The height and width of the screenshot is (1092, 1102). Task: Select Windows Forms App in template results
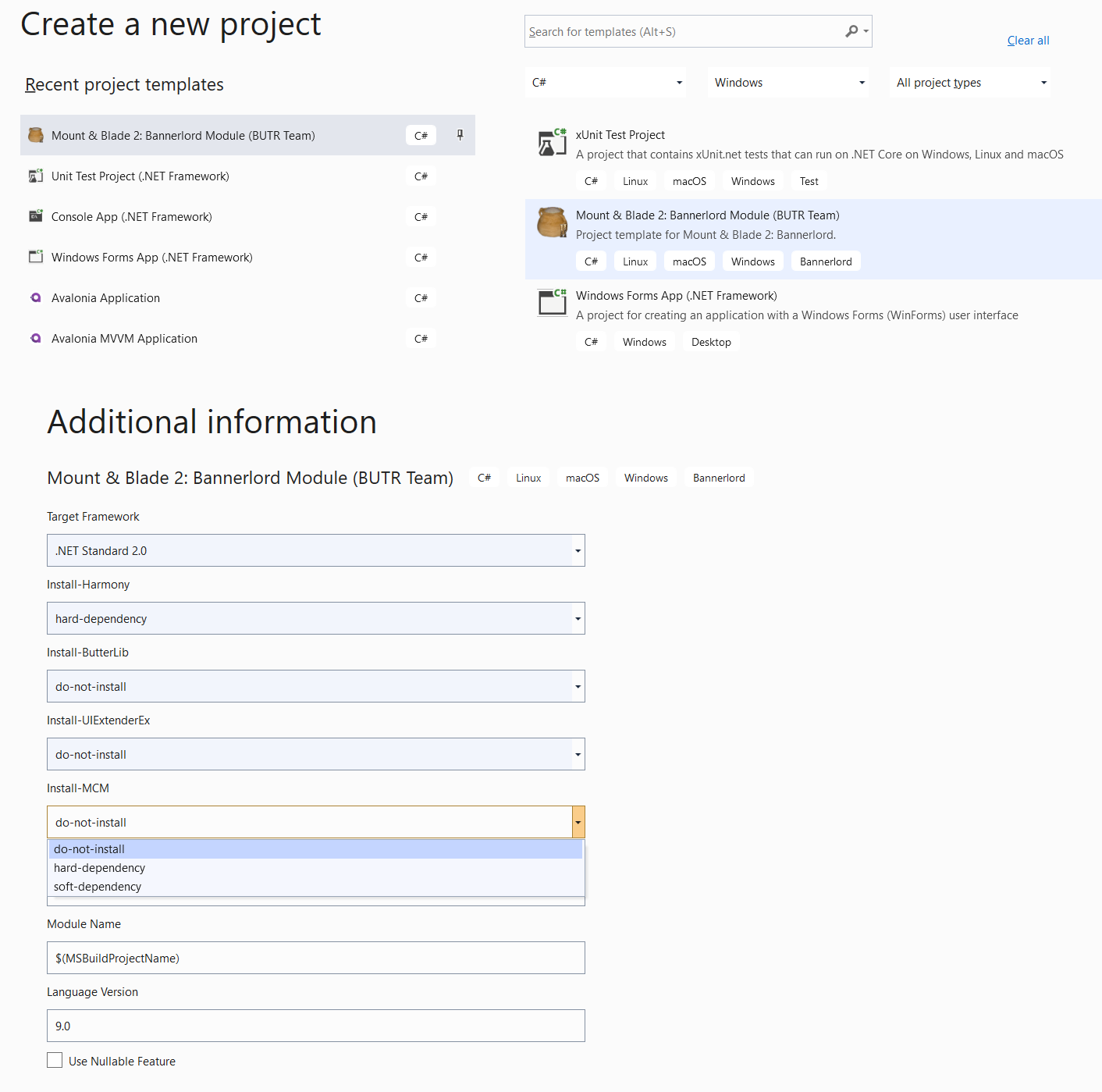(x=813, y=319)
